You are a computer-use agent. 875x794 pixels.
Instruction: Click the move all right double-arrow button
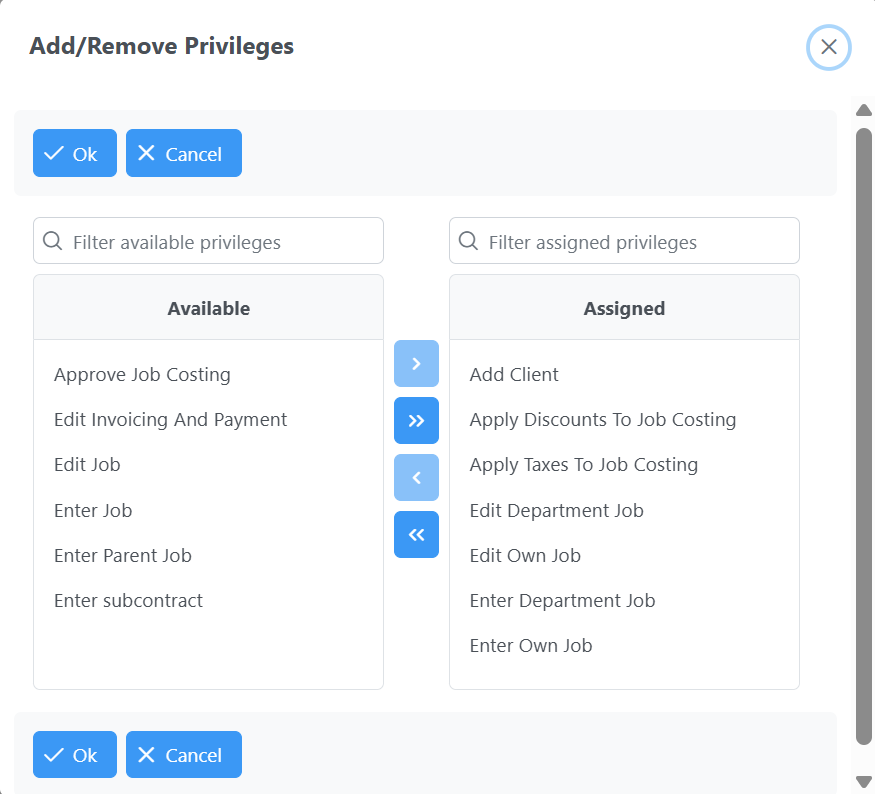pyautogui.click(x=416, y=420)
